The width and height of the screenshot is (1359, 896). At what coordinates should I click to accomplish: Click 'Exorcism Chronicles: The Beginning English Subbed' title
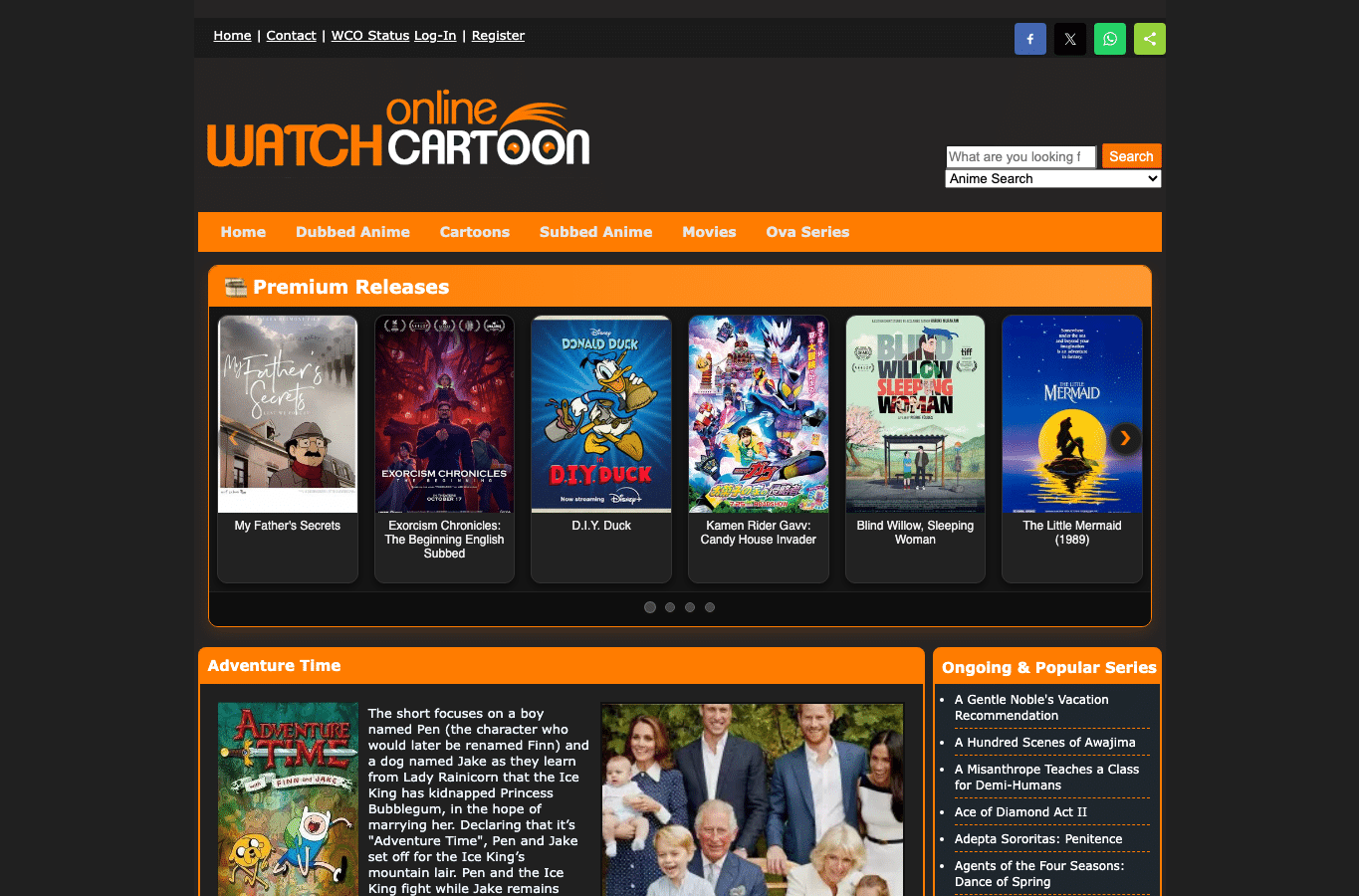(444, 540)
